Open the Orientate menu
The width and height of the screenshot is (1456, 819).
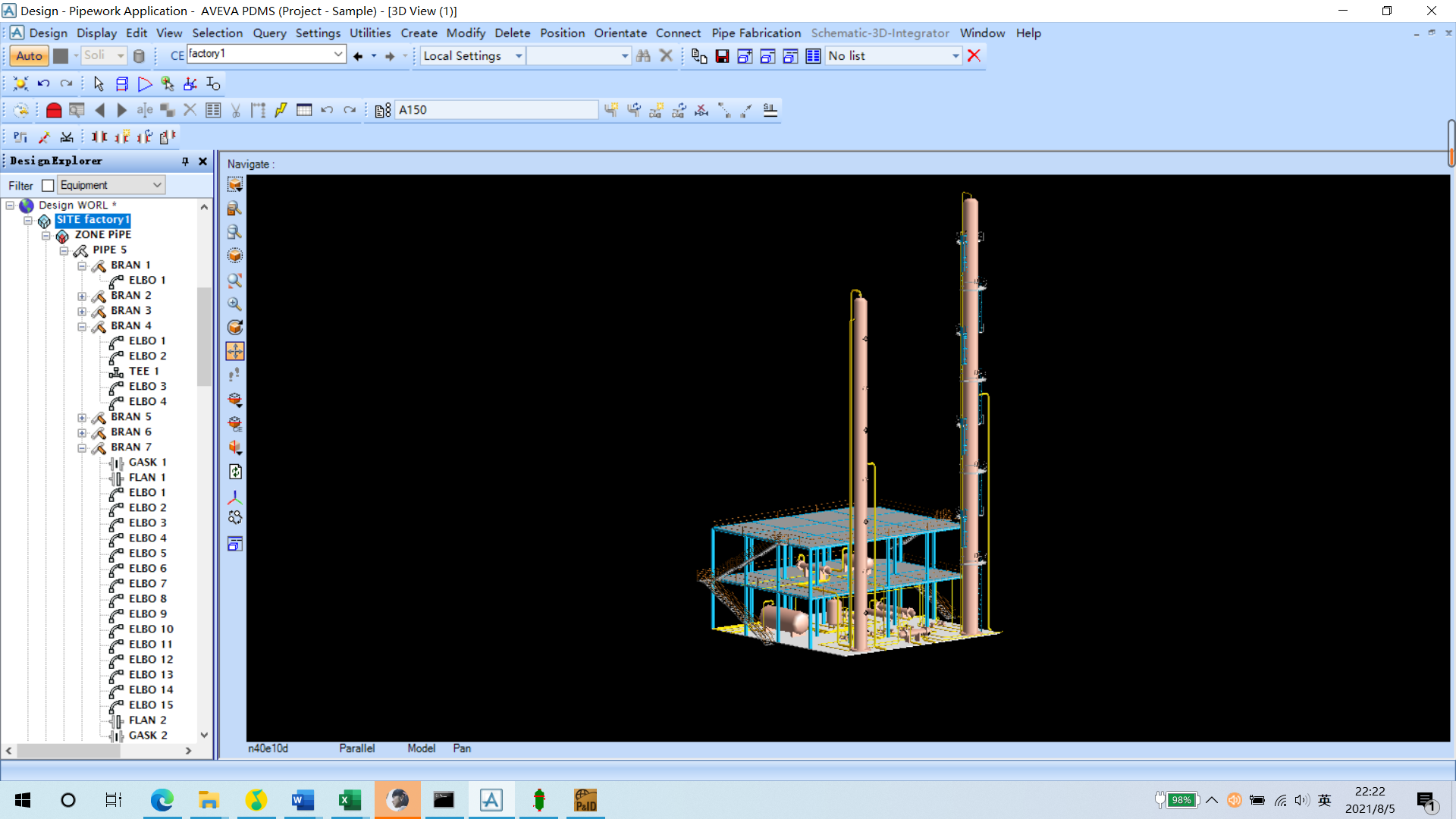point(620,33)
